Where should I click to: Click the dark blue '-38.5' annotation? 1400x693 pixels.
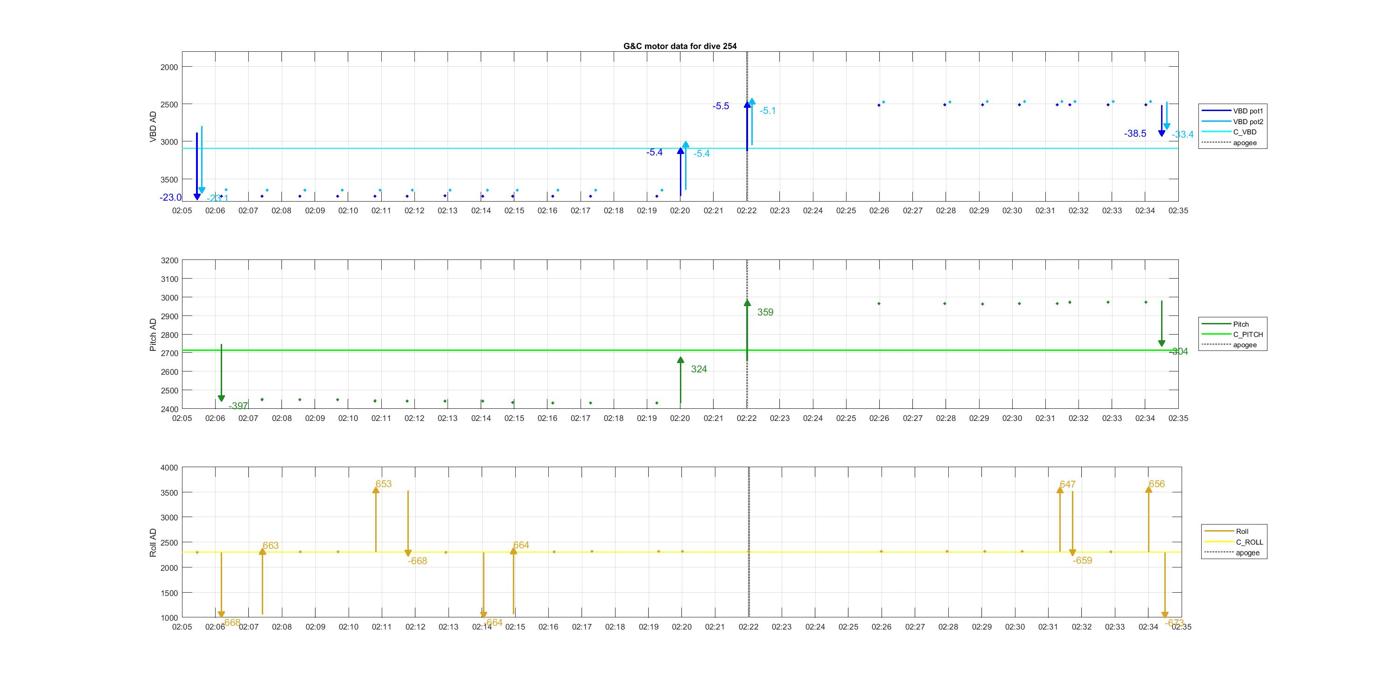click(1135, 133)
